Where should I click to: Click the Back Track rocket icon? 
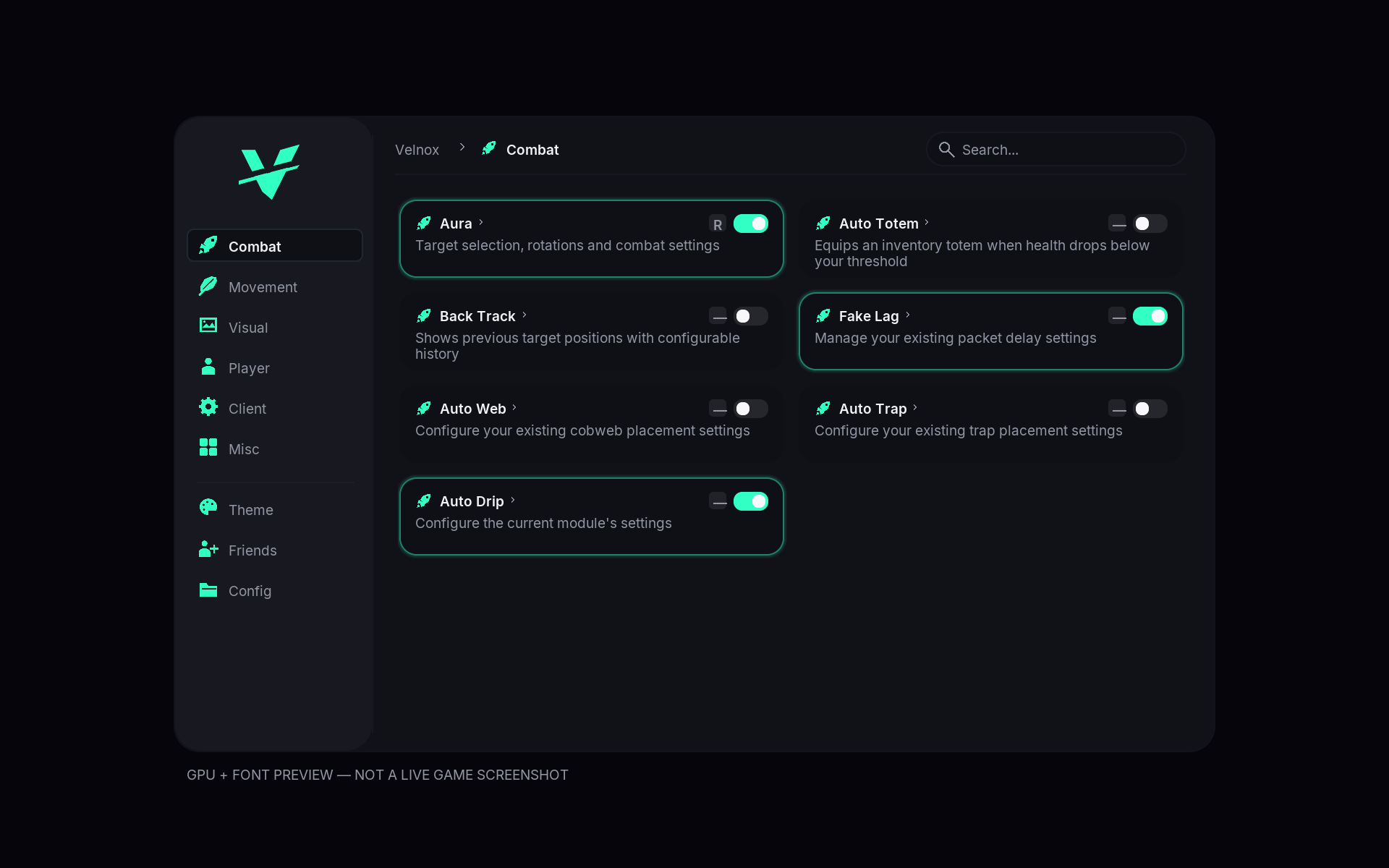coord(424,315)
